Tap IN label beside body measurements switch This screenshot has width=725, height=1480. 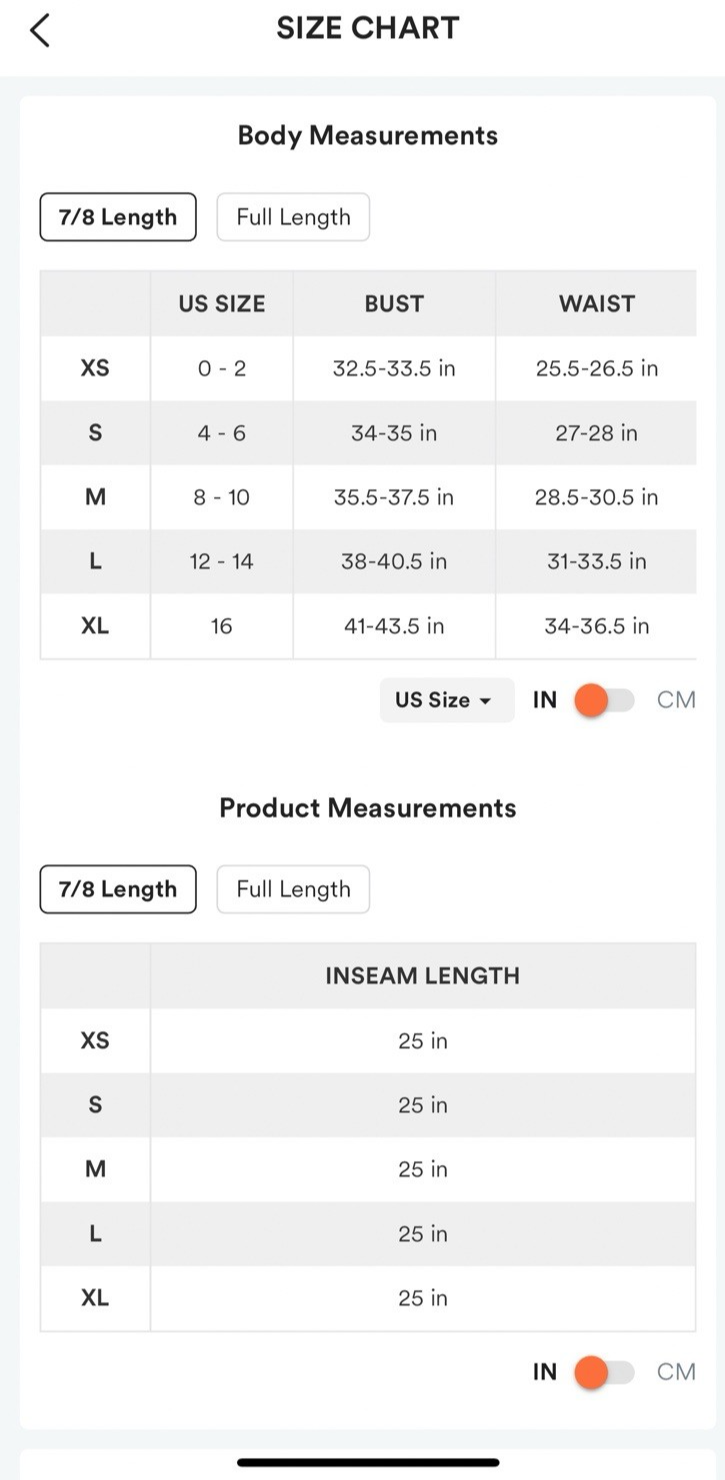(545, 700)
